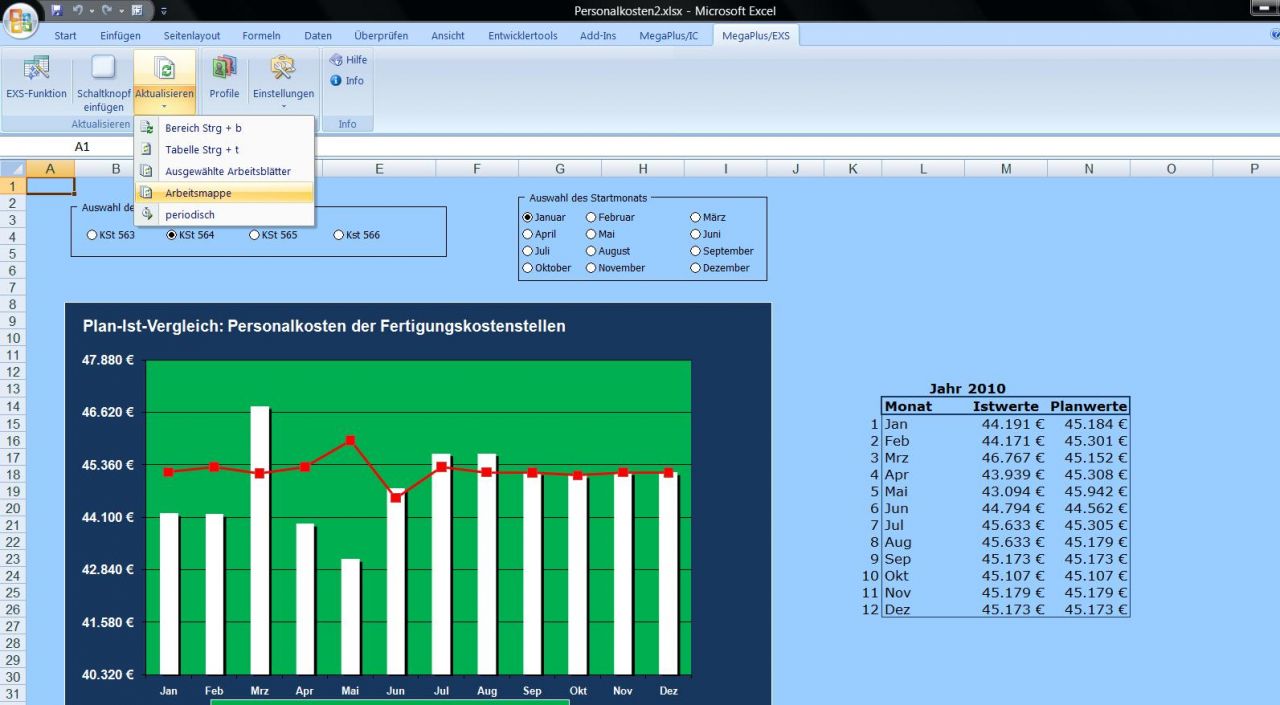
Task: Open the Office button menu
Action: coord(21,20)
